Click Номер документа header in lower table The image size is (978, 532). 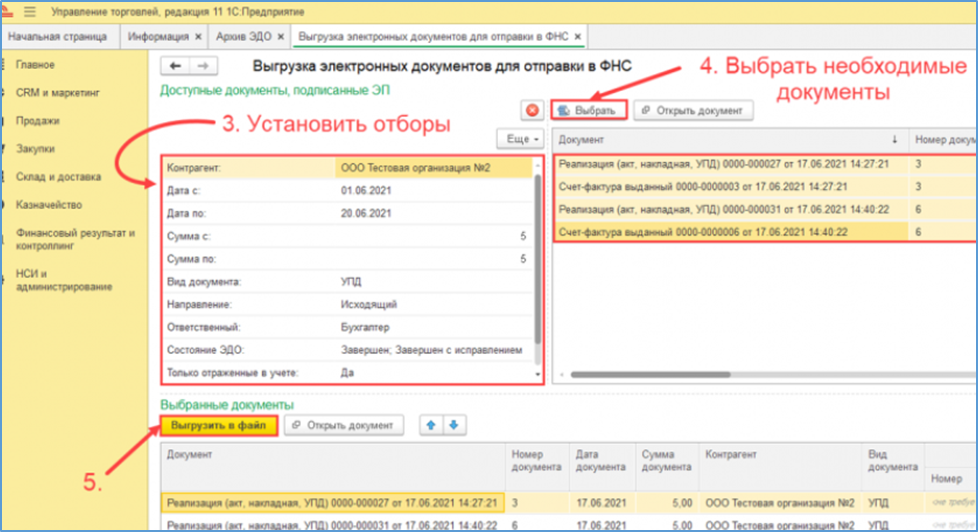[536, 460]
